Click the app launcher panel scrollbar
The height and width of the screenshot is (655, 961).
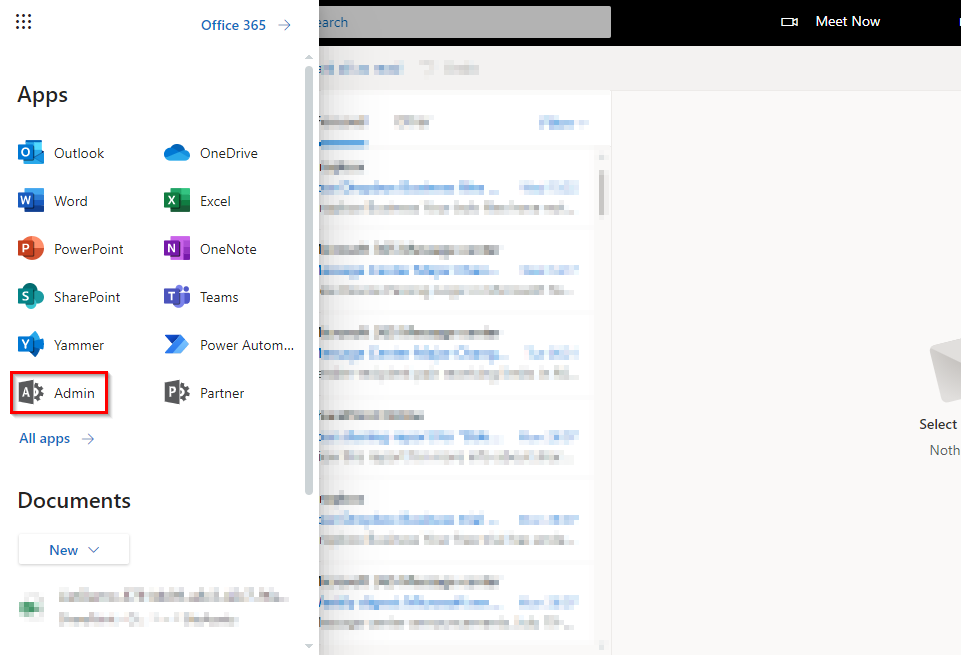(x=309, y=280)
